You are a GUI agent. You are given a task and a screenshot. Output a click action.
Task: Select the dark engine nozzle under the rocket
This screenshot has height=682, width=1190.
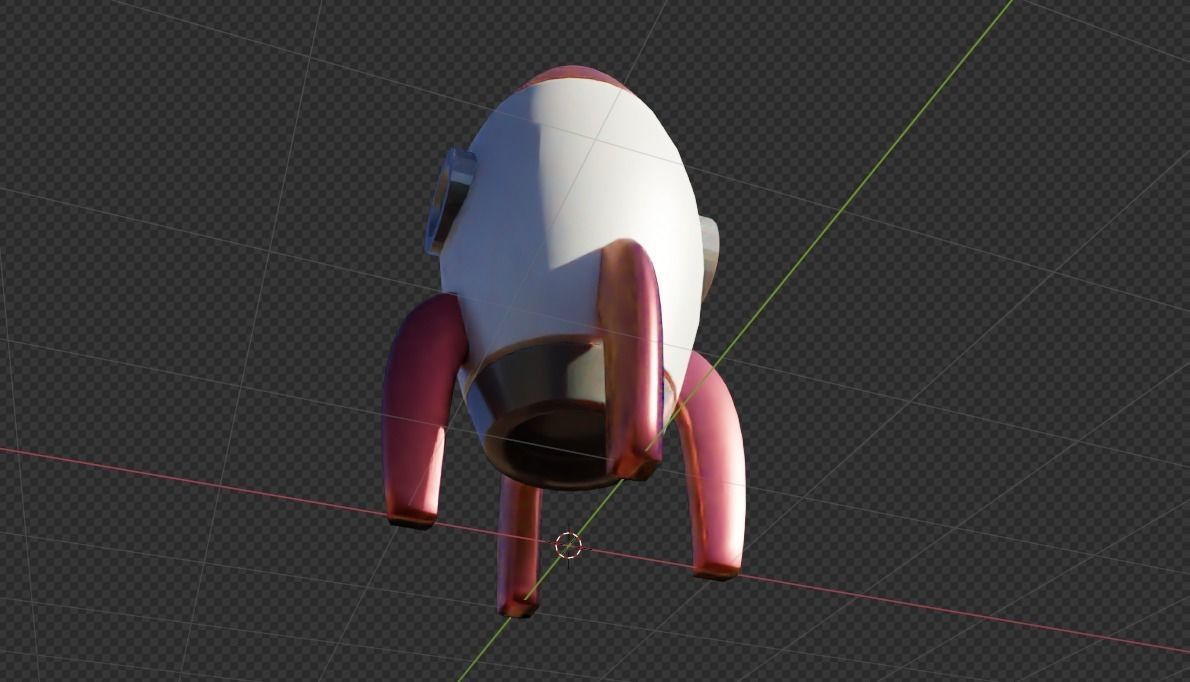[x=548, y=415]
